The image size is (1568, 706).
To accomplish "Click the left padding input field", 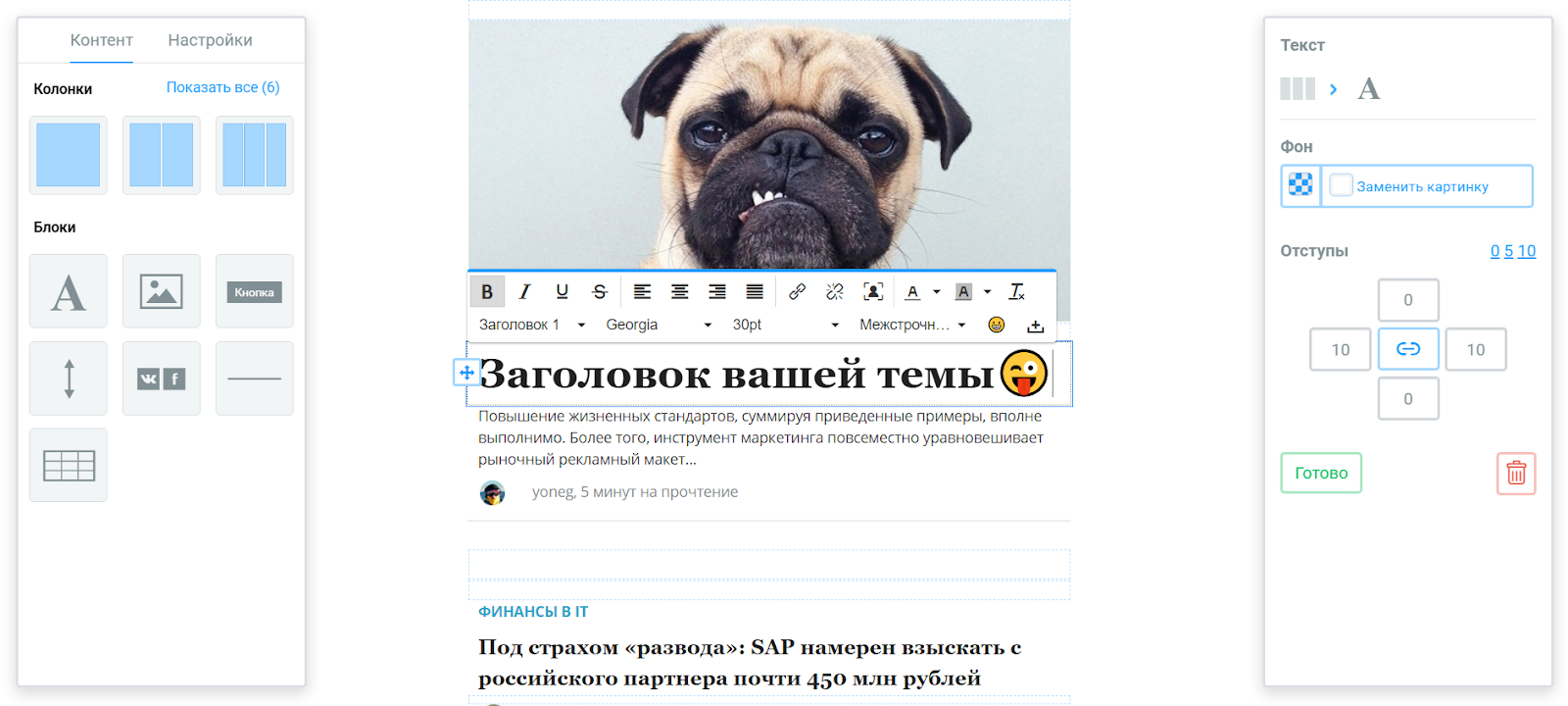I will click(1340, 349).
